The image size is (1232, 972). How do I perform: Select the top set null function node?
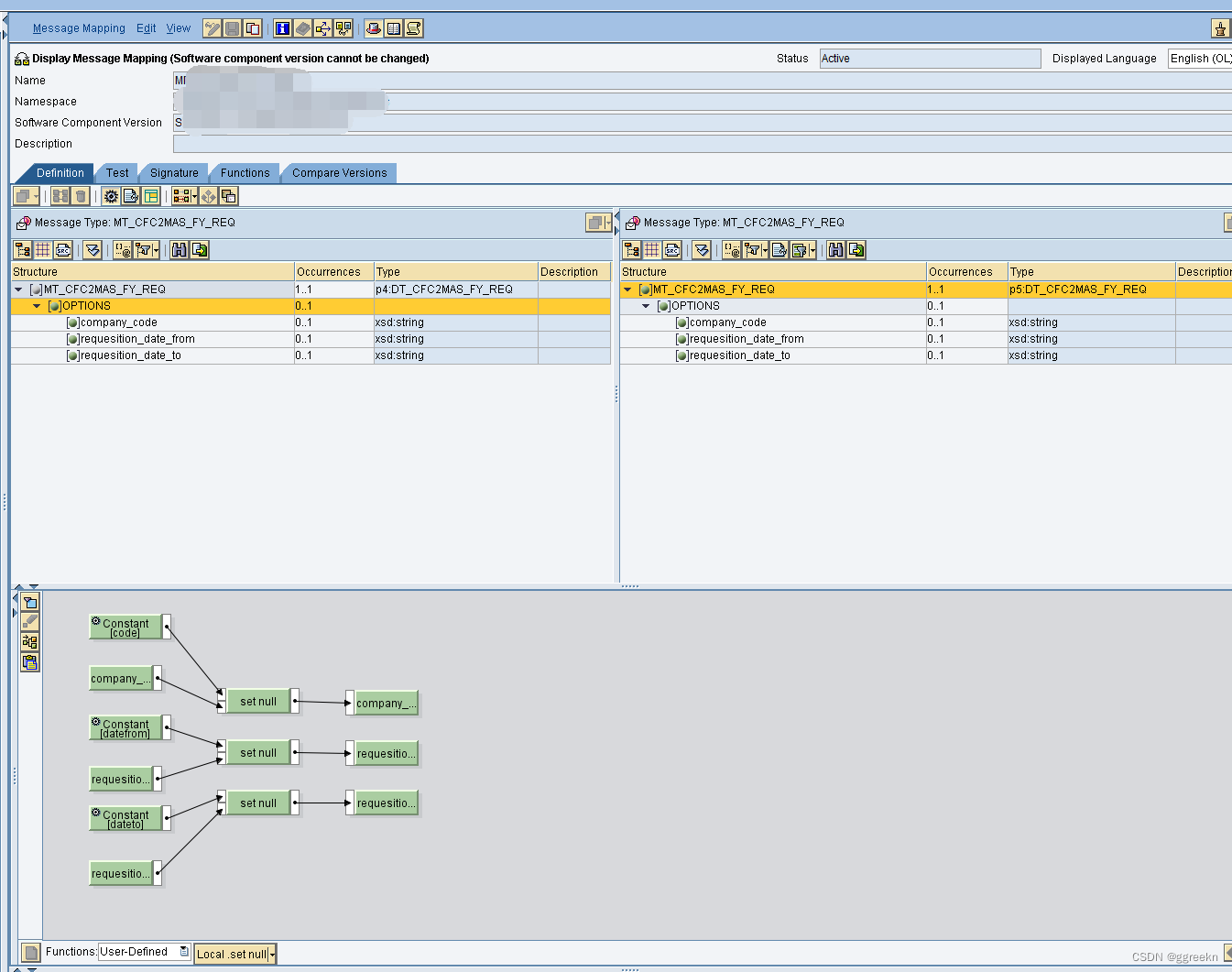coord(258,702)
